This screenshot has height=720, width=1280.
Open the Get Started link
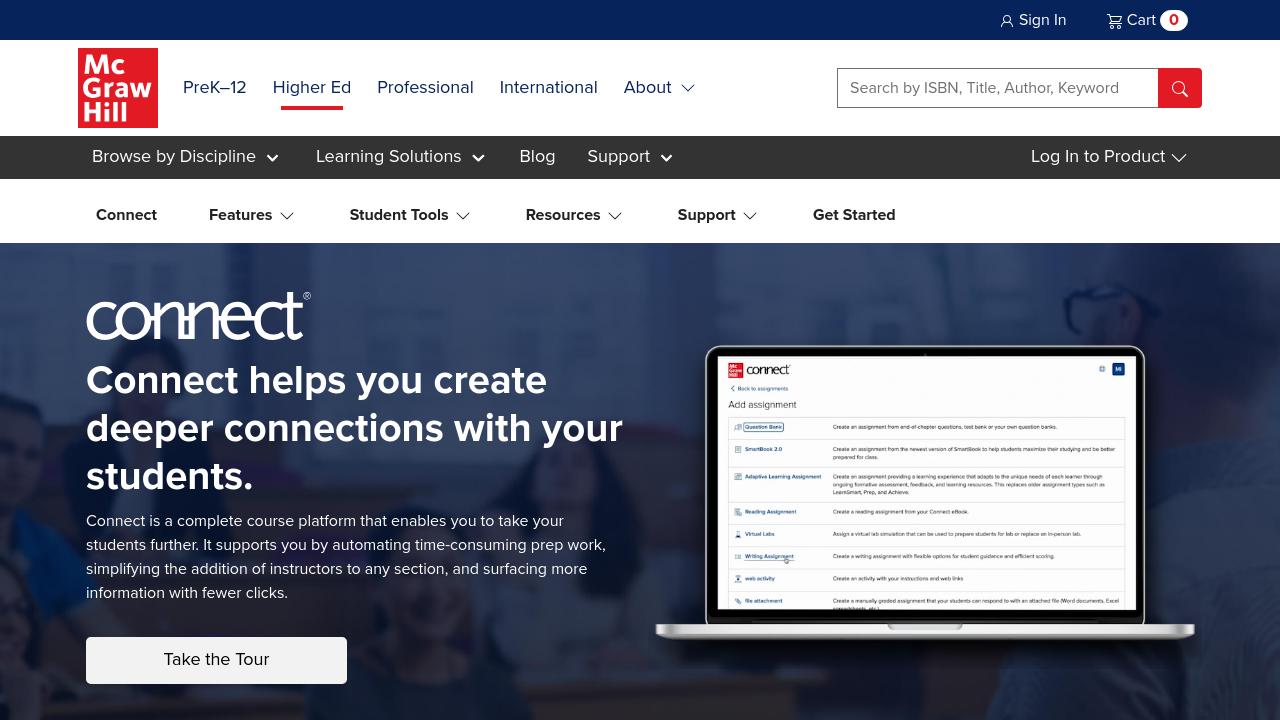854,215
